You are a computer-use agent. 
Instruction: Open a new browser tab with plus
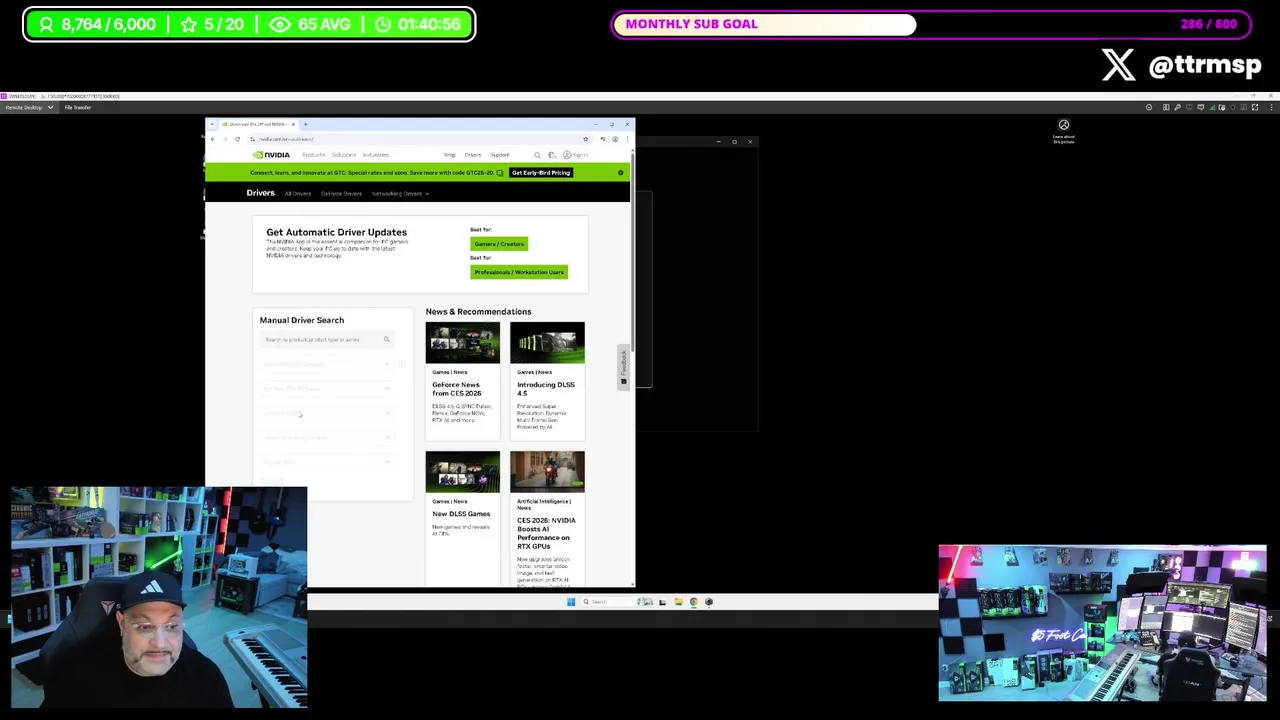click(306, 125)
